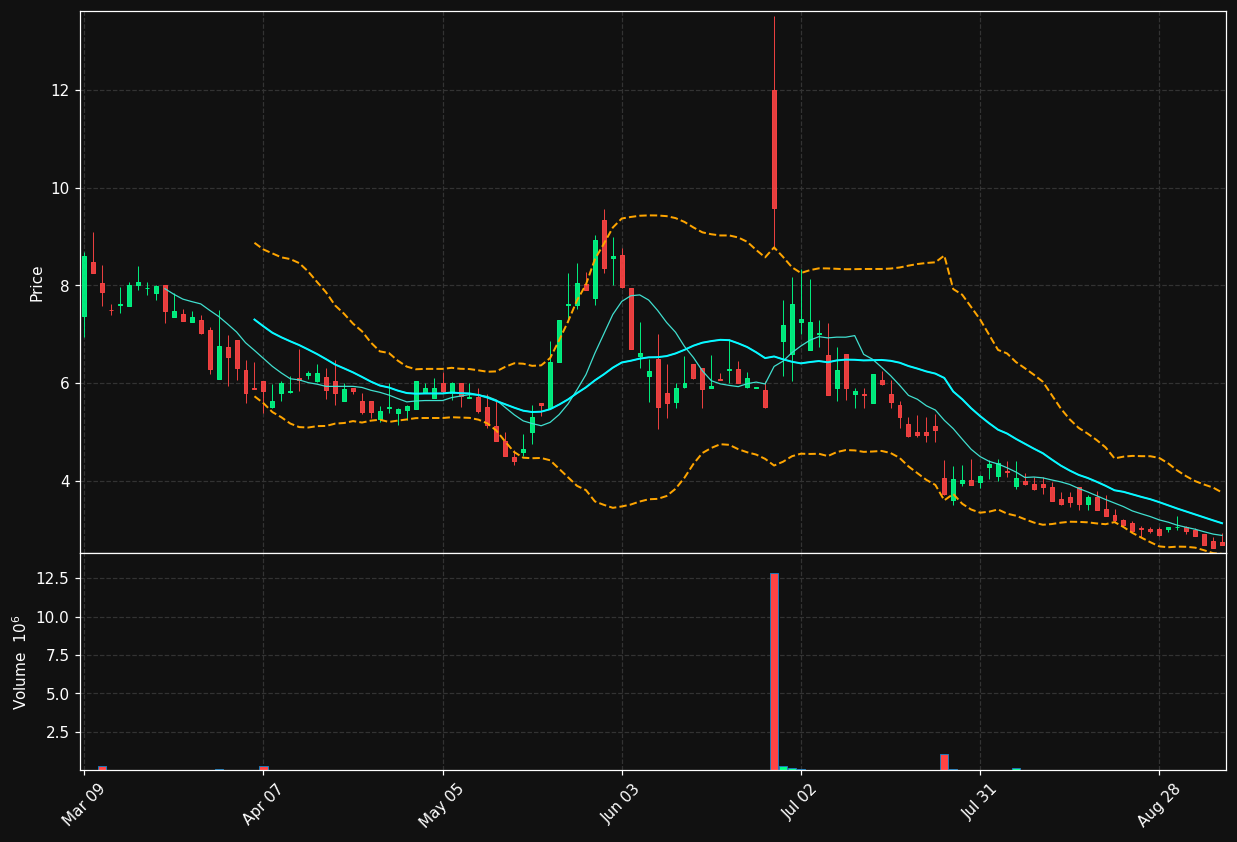The width and height of the screenshot is (1237, 842).
Task: Click the 'Volume 10^6' axis title
Action: (20, 662)
